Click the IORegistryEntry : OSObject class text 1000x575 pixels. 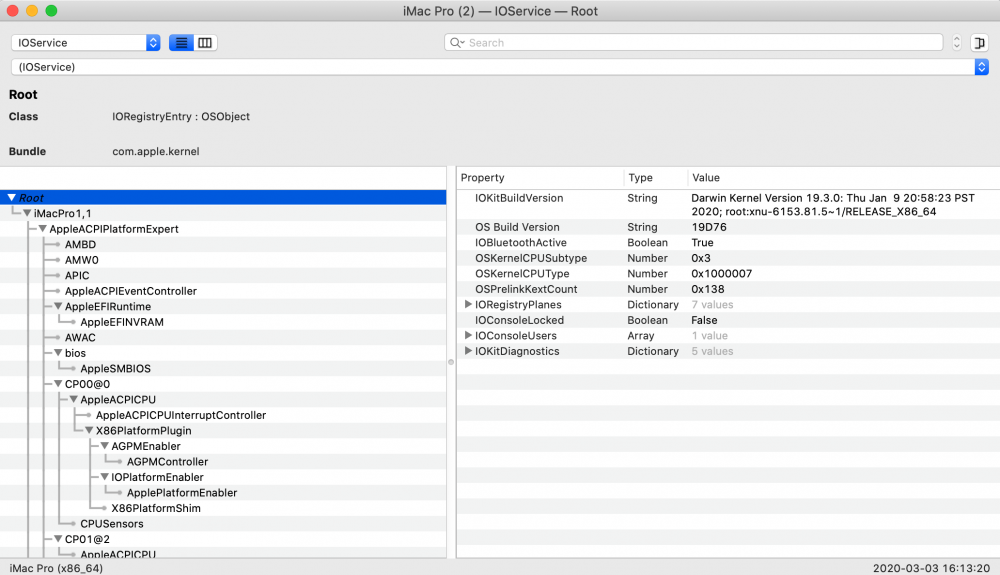tap(180, 117)
